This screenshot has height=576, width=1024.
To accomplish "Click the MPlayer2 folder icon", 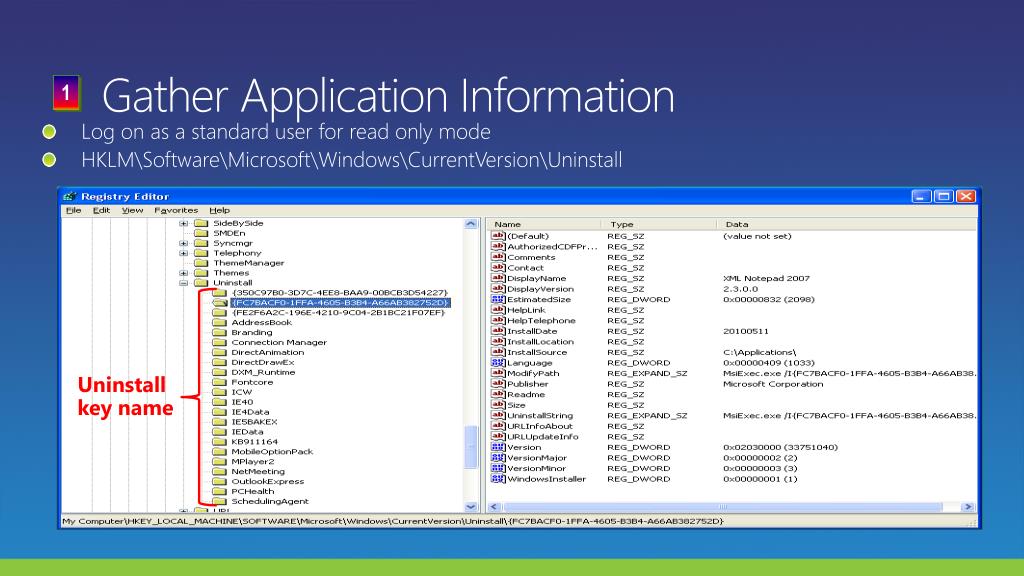I will 219,462.
